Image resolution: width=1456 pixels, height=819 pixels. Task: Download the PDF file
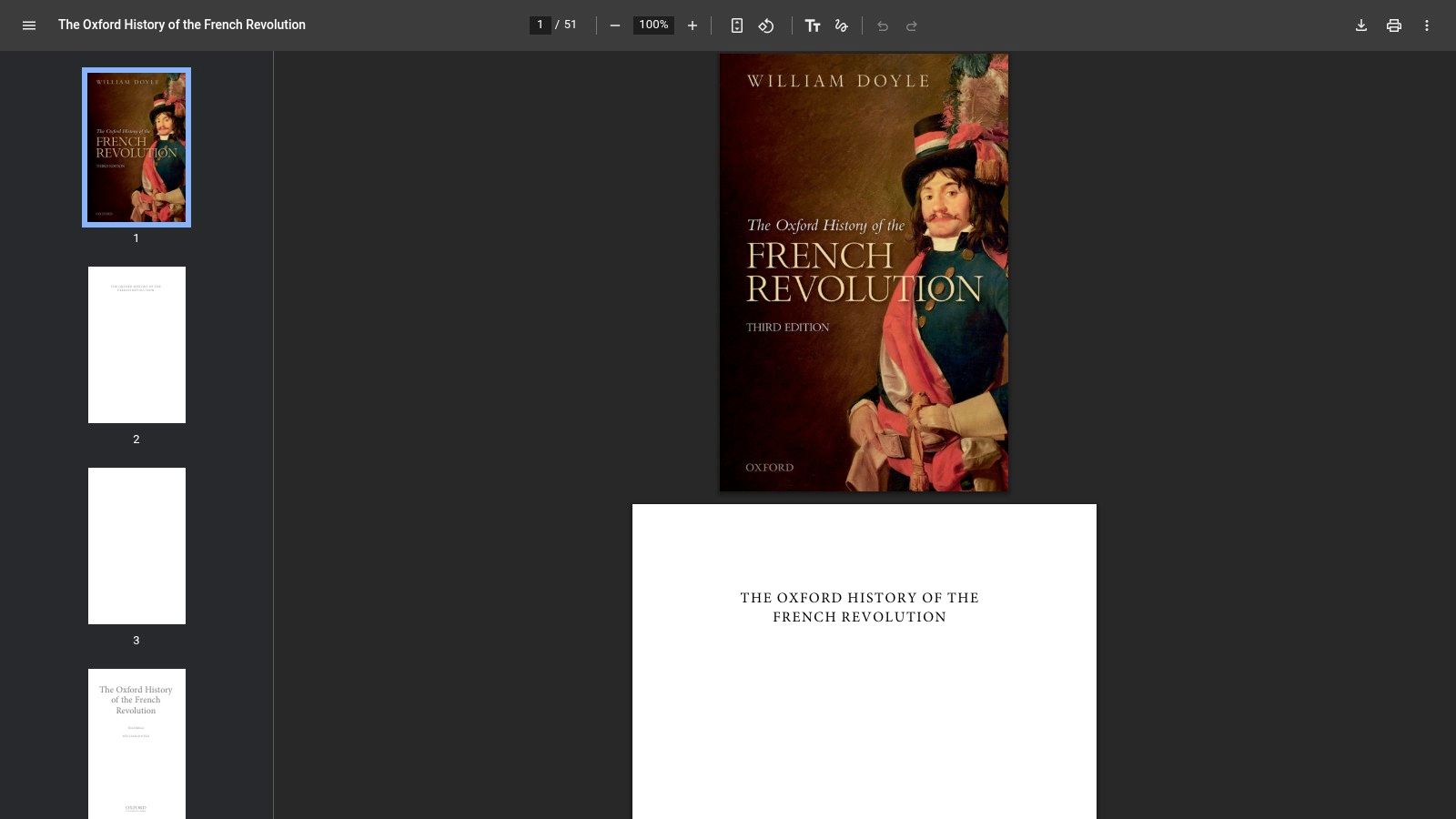point(1361,25)
